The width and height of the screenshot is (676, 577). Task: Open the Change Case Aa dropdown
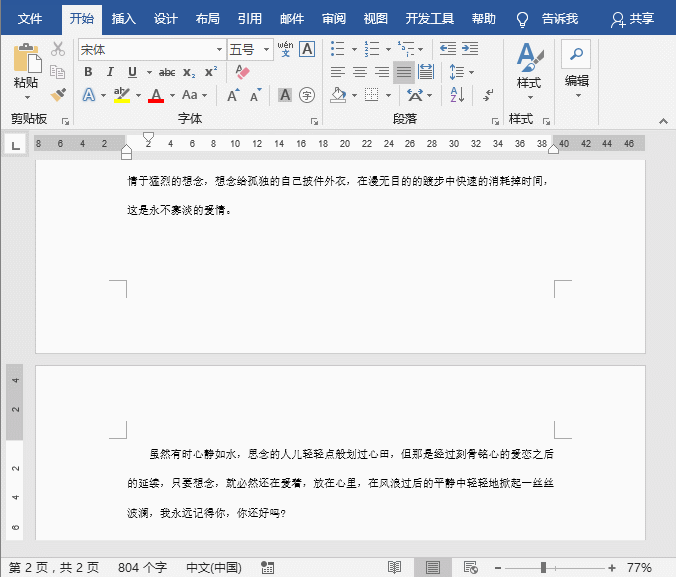(194, 95)
